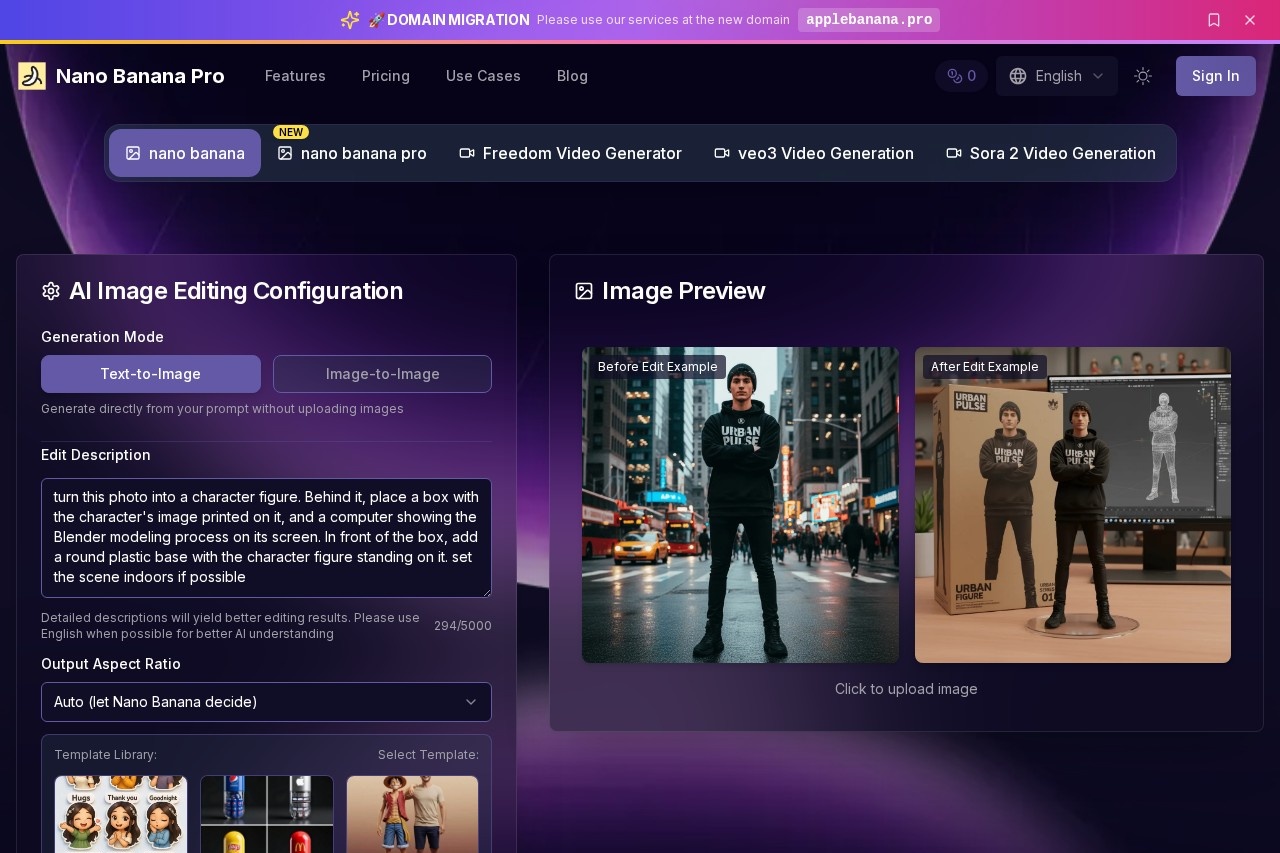This screenshot has width=1280, height=853.
Task: Choose the sticker girls template thumbnail
Action: [121, 813]
